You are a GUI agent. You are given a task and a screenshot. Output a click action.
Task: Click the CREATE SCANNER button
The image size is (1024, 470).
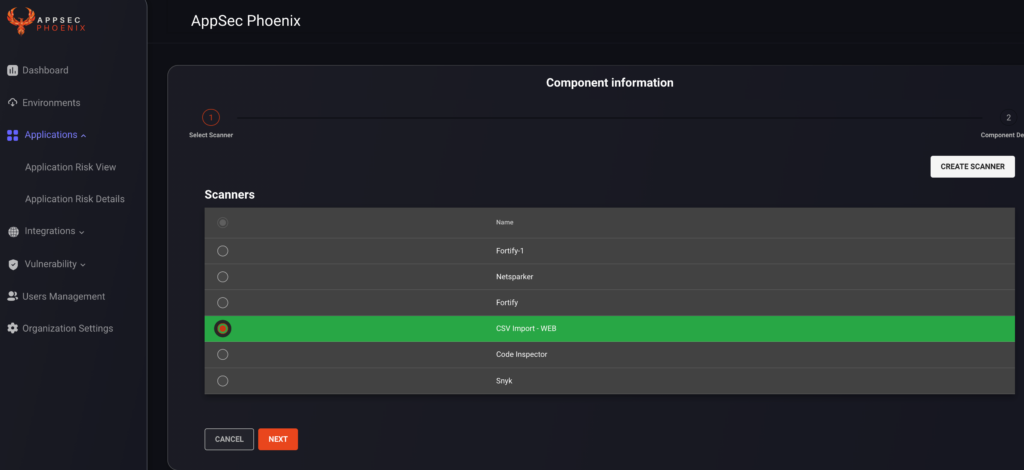coord(972,166)
